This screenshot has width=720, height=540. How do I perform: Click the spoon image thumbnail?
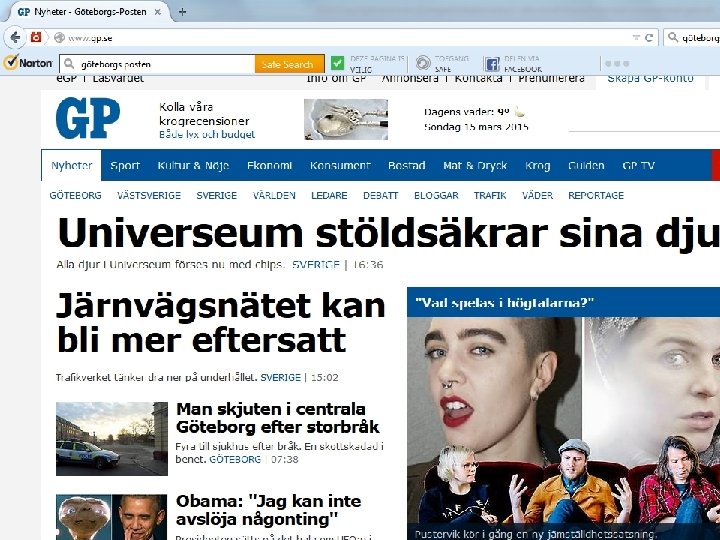pyautogui.click(x=346, y=119)
